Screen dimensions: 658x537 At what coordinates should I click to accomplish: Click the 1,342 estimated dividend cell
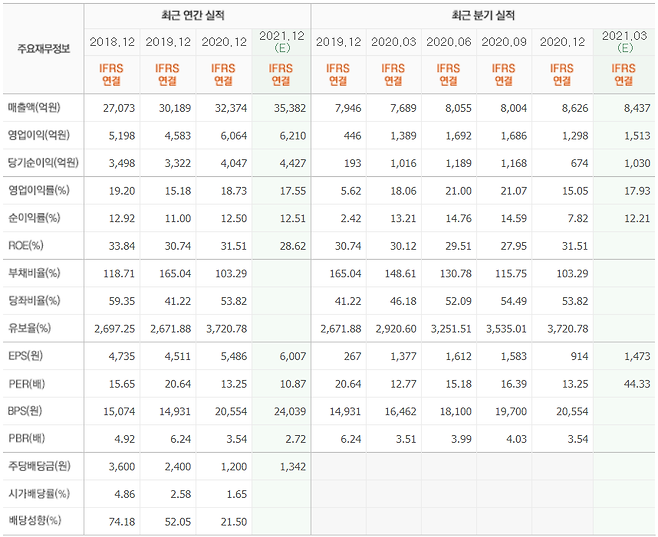[x=281, y=466]
